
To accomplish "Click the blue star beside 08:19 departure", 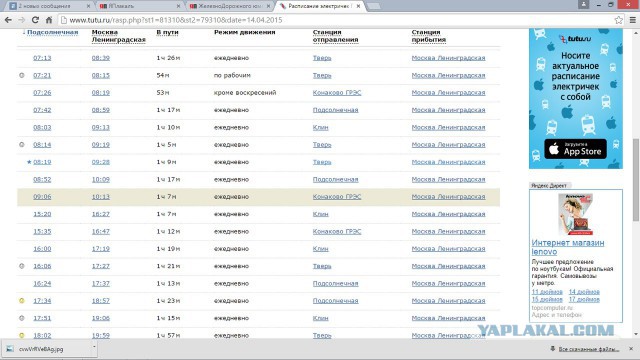I will (29, 162).
